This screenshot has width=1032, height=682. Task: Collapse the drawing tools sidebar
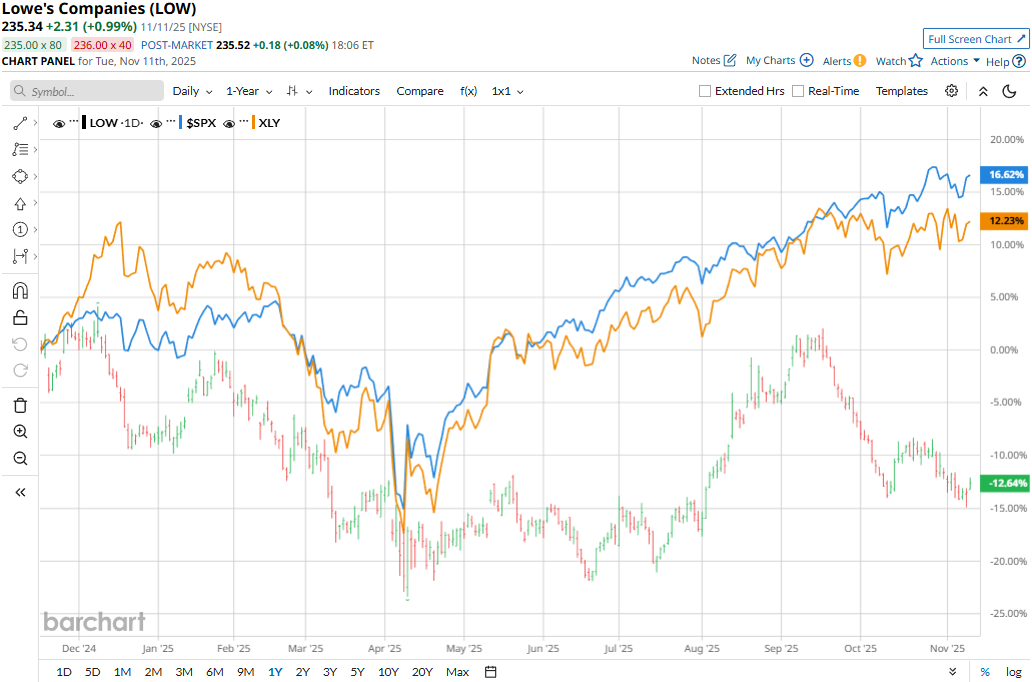[20, 492]
